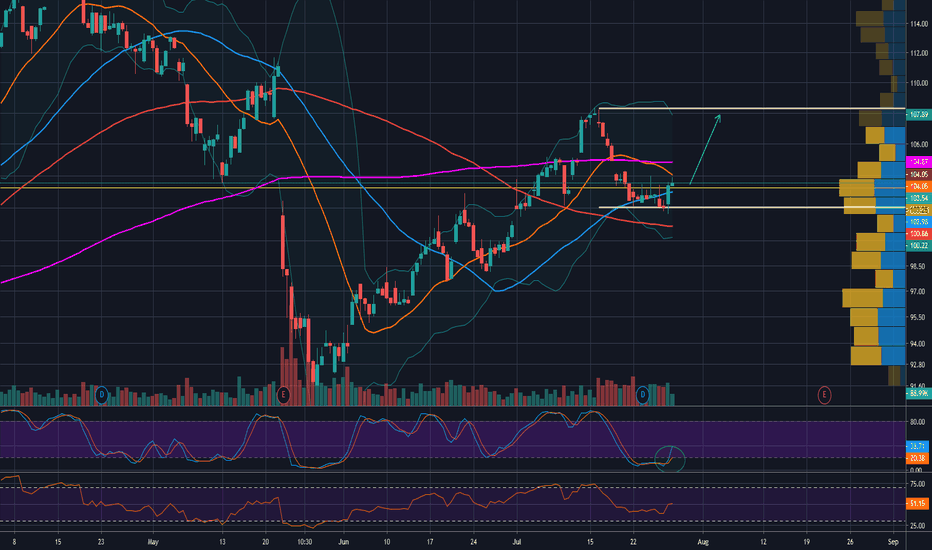Click the 25.00 RSI axis label
Image resolution: width=932 pixels, height=550 pixels.
pyautogui.click(x=918, y=526)
